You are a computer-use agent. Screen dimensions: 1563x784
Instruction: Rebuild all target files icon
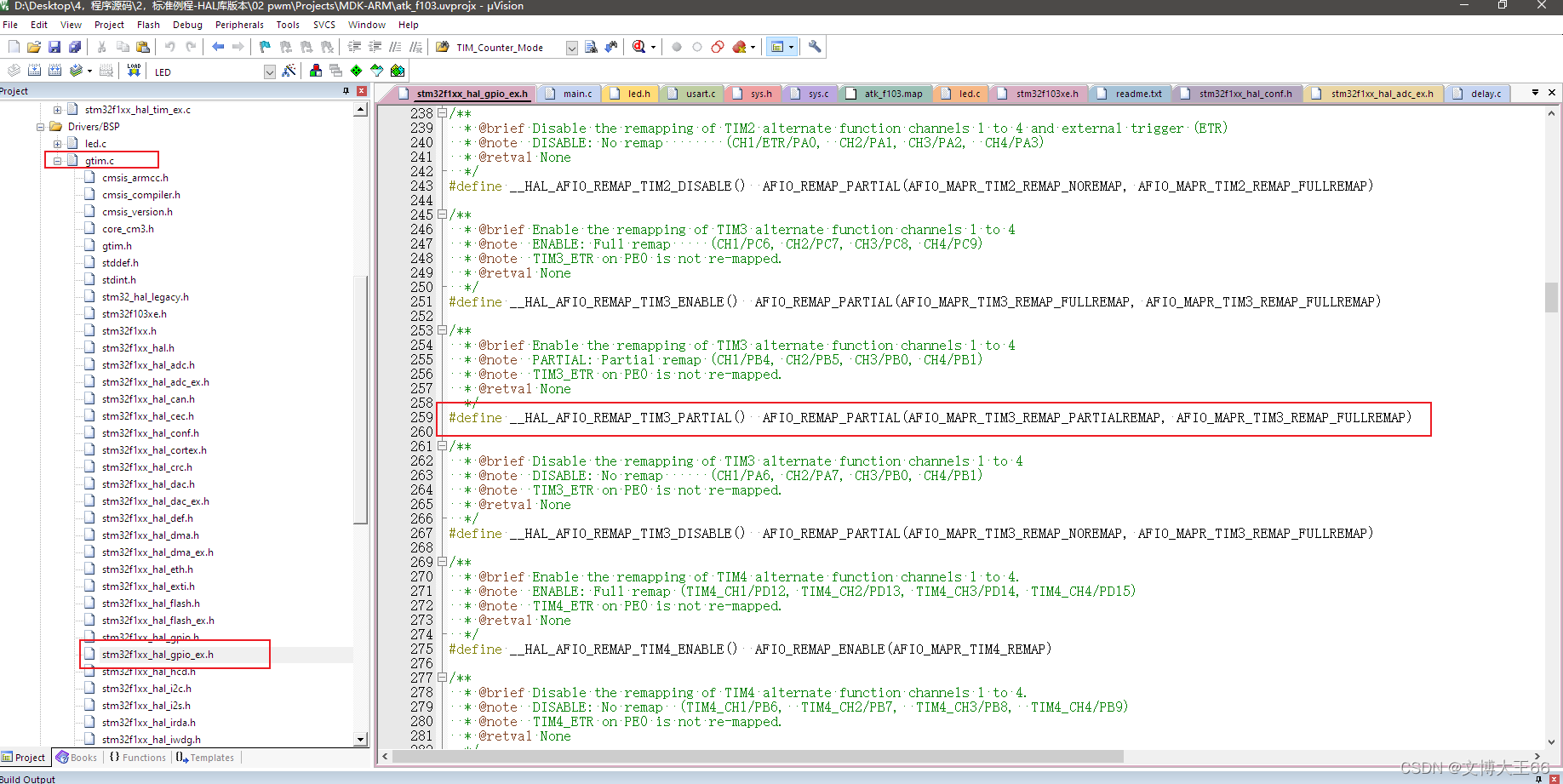coord(54,71)
